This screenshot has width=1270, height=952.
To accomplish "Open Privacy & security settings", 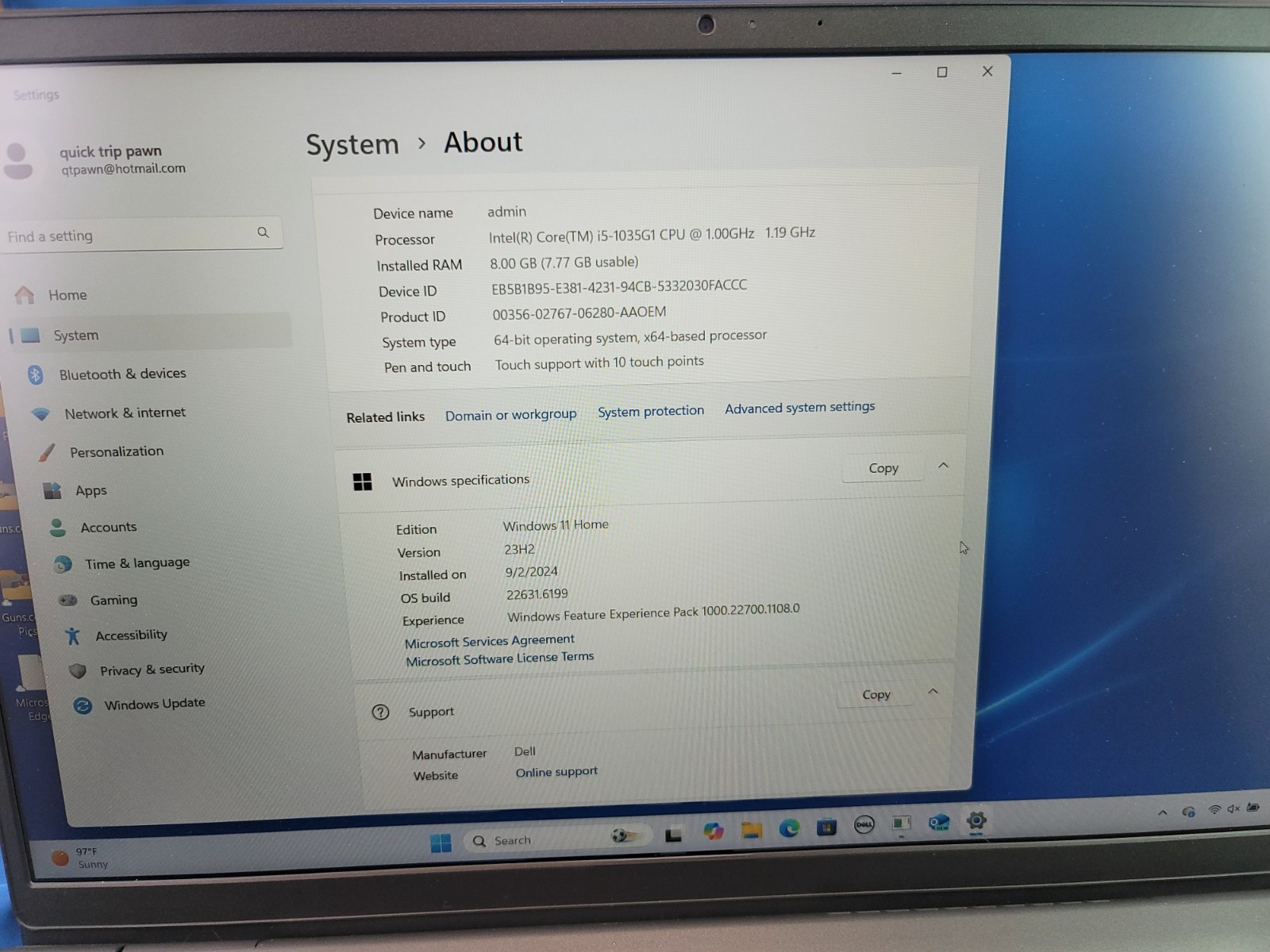I will coord(152,669).
